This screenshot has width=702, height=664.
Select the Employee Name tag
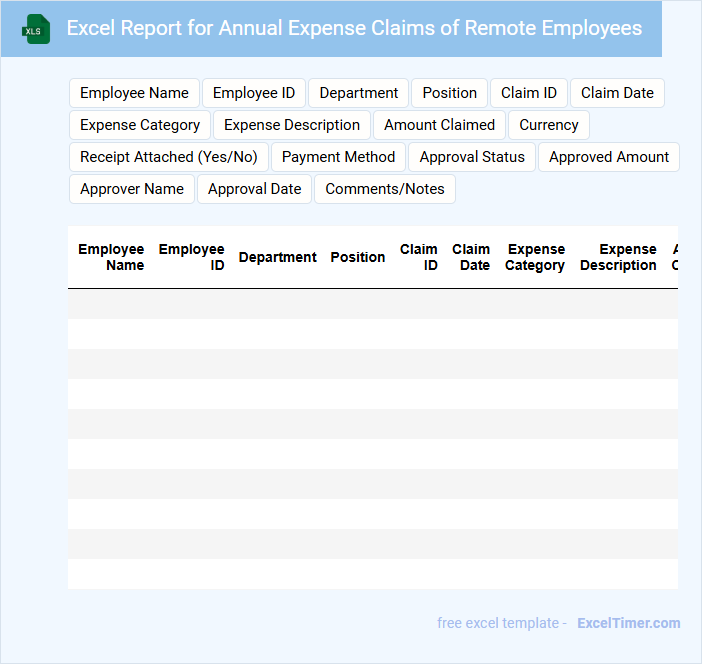pos(134,93)
